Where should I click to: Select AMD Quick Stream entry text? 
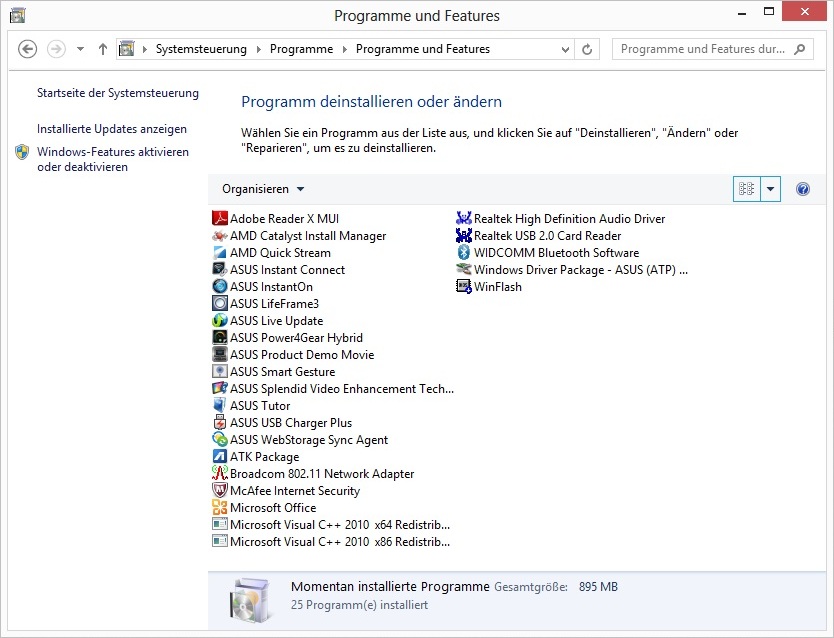click(280, 253)
